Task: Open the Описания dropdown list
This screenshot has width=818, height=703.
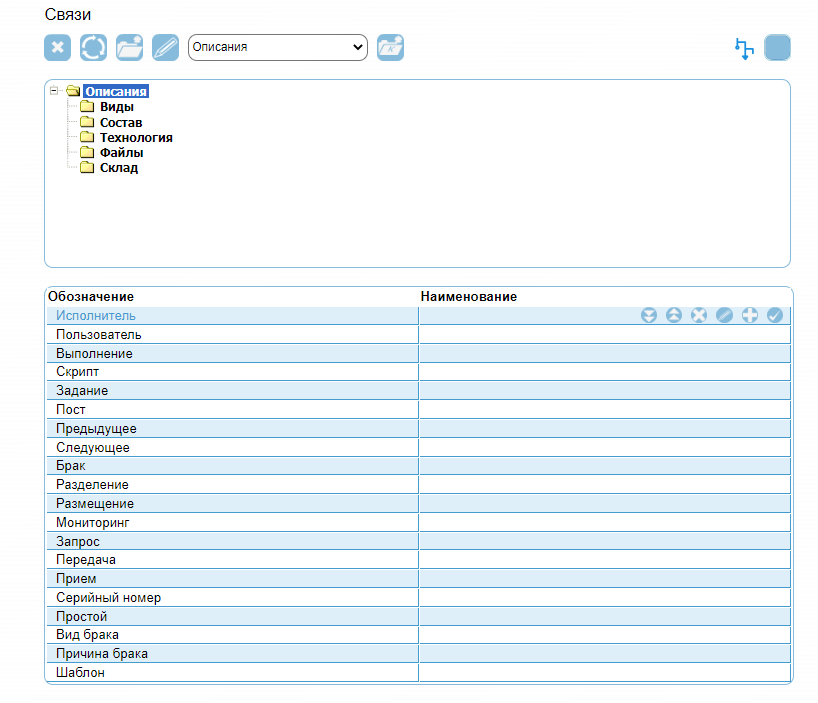Action: tap(278, 47)
